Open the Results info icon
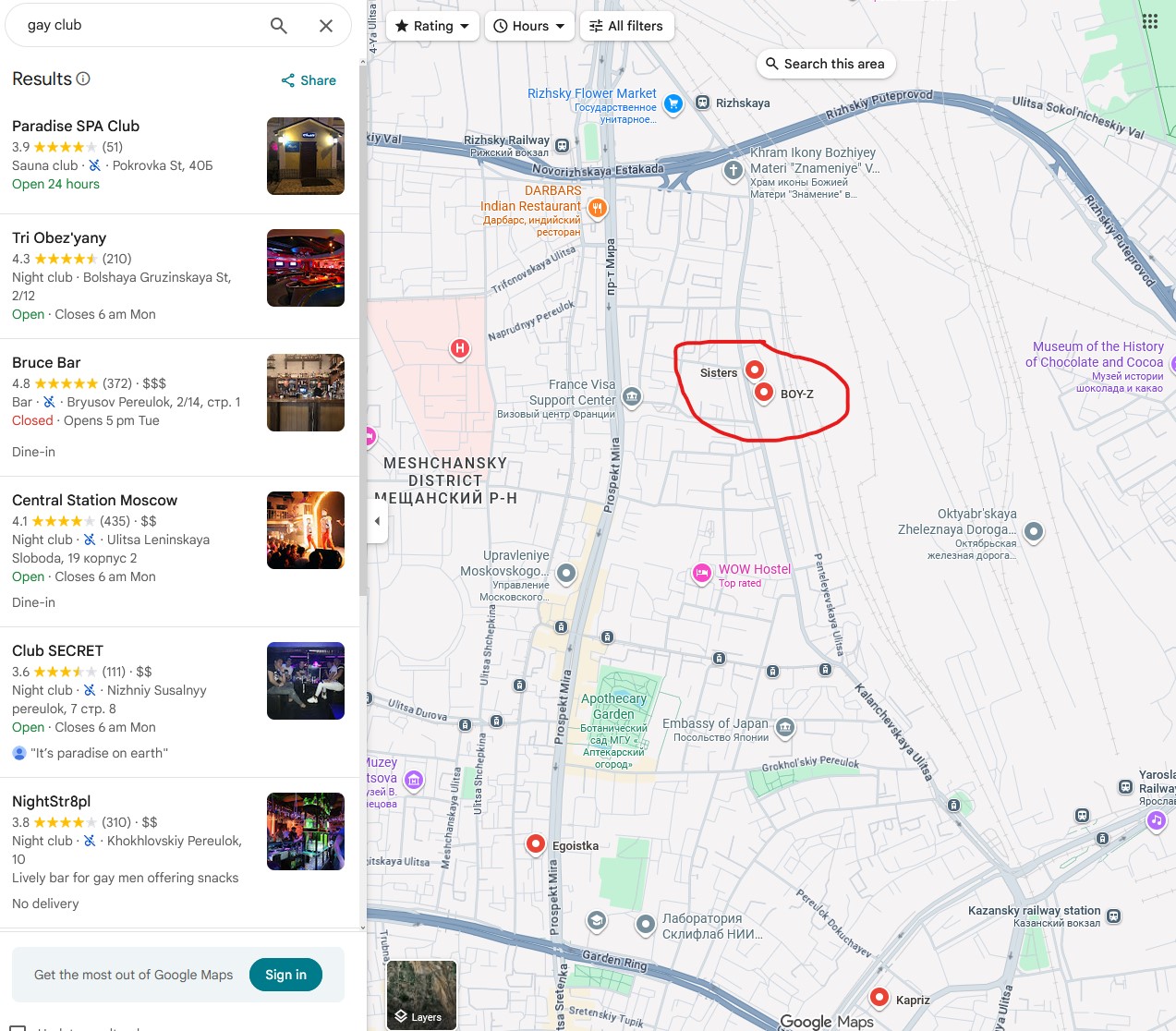The height and width of the screenshot is (1031, 1176). (x=83, y=79)
